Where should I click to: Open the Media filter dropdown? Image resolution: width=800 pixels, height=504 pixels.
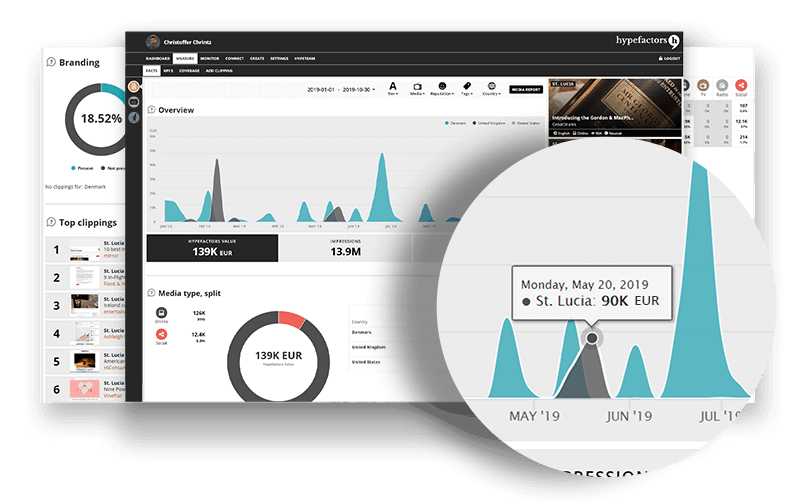pyautogui.click(x=416, y=88)
